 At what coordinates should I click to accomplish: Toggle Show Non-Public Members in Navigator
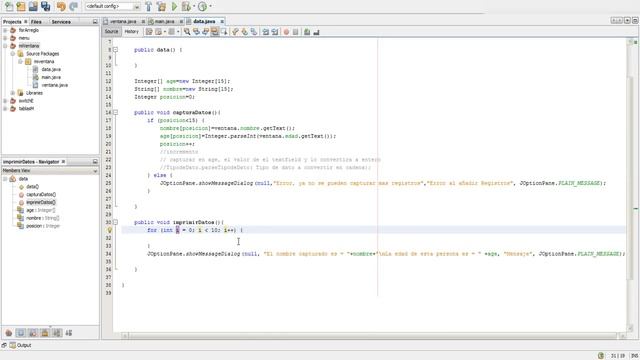tap(45, 333)
